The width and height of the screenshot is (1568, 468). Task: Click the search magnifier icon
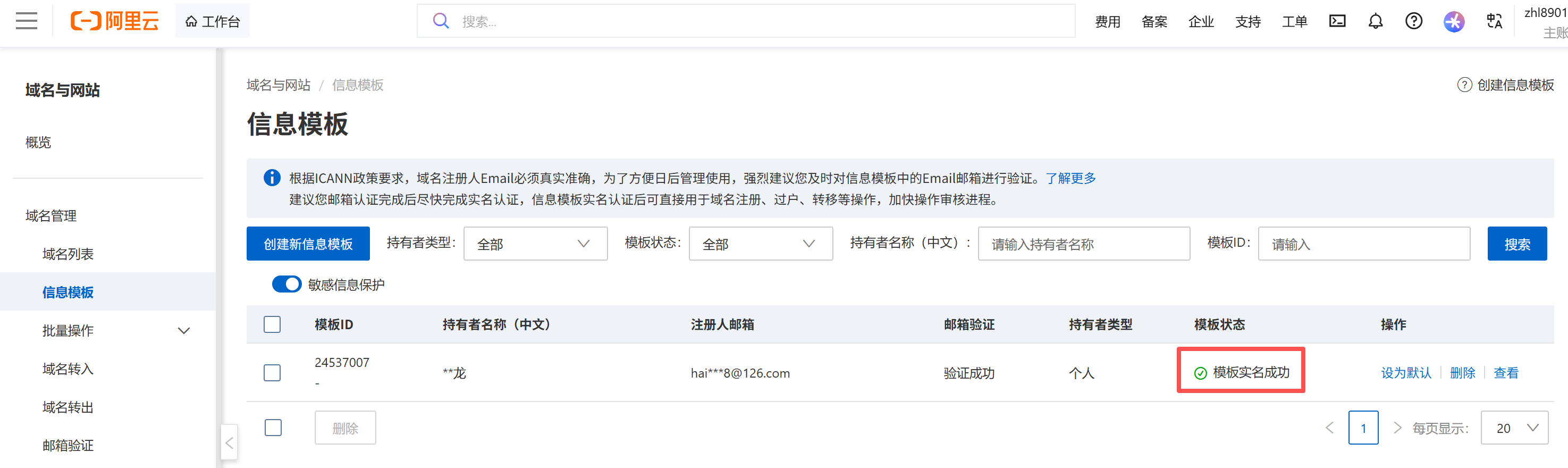[x=441, y=21]
